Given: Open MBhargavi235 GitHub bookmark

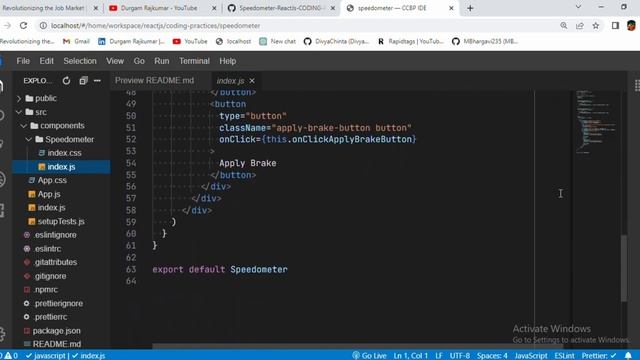Looking at the screenshot, I should pyautogui.click(x=485, y=41).
